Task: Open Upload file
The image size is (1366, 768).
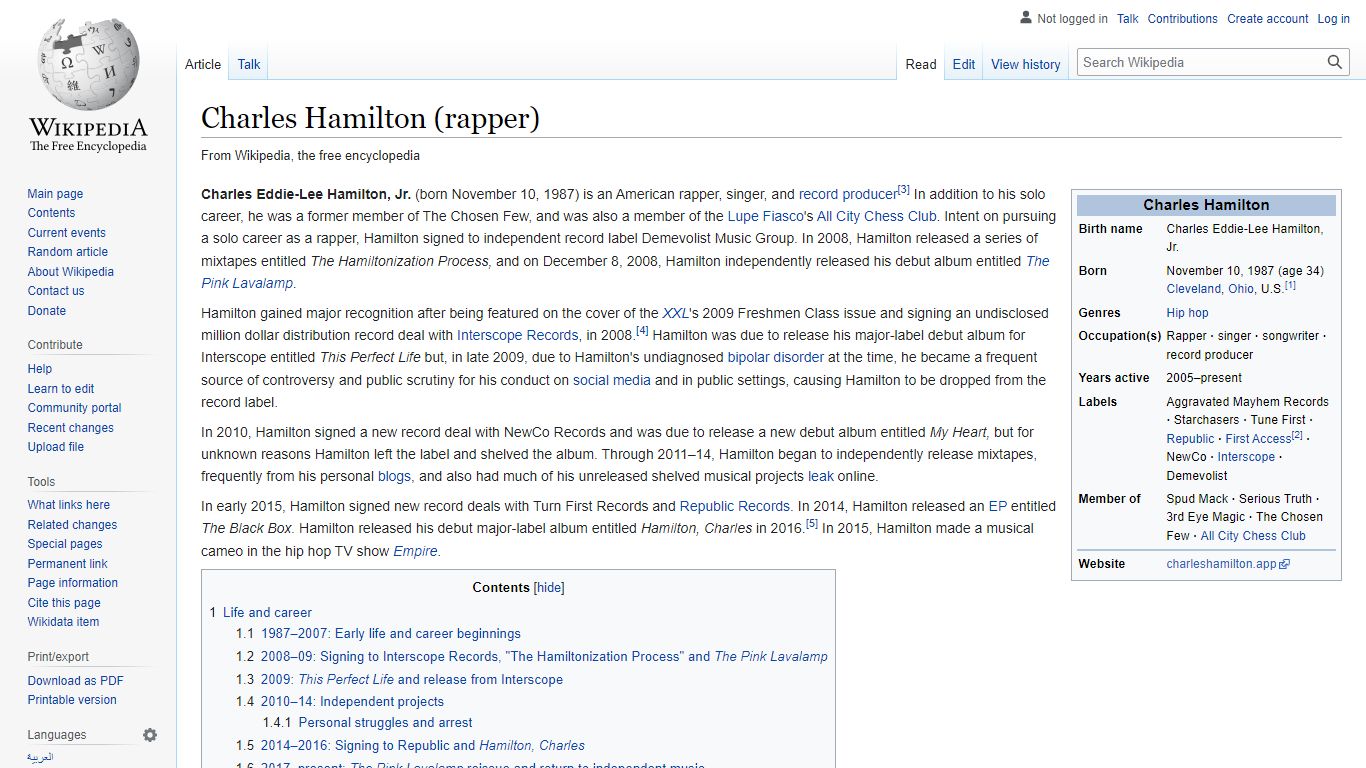Action: click(56, 447)
